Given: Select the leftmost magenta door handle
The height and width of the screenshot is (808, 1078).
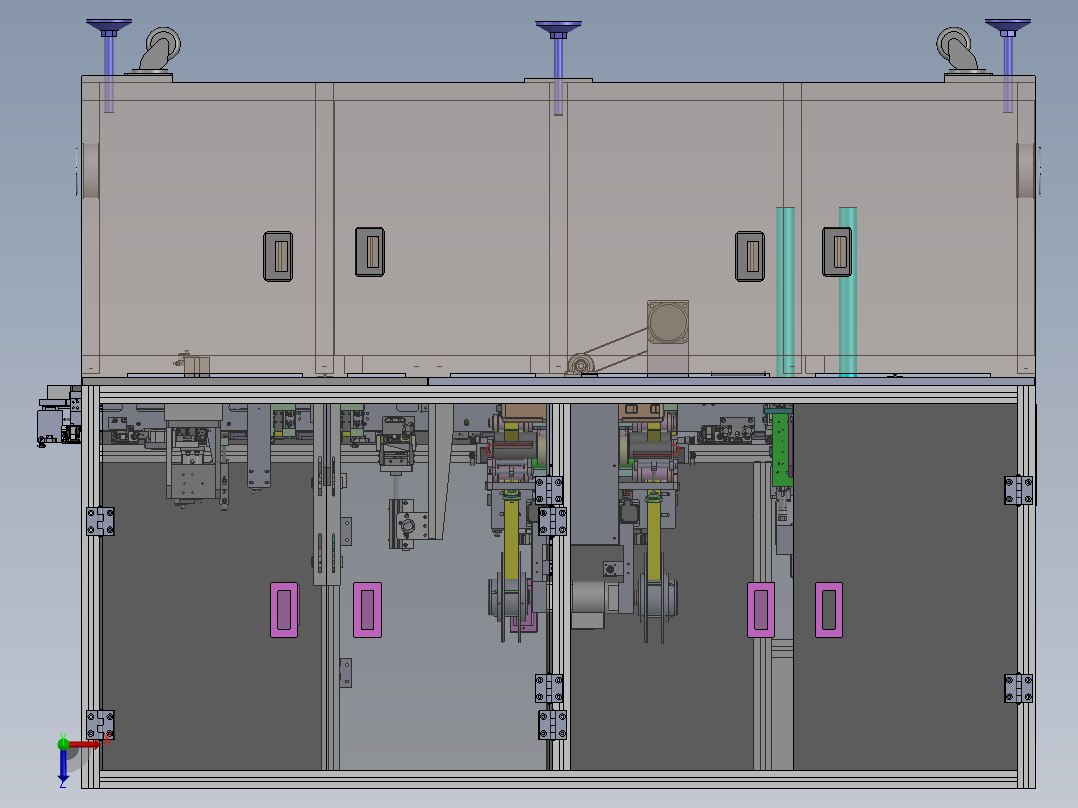Looking at the screenshot, I should tap(284, 610).
